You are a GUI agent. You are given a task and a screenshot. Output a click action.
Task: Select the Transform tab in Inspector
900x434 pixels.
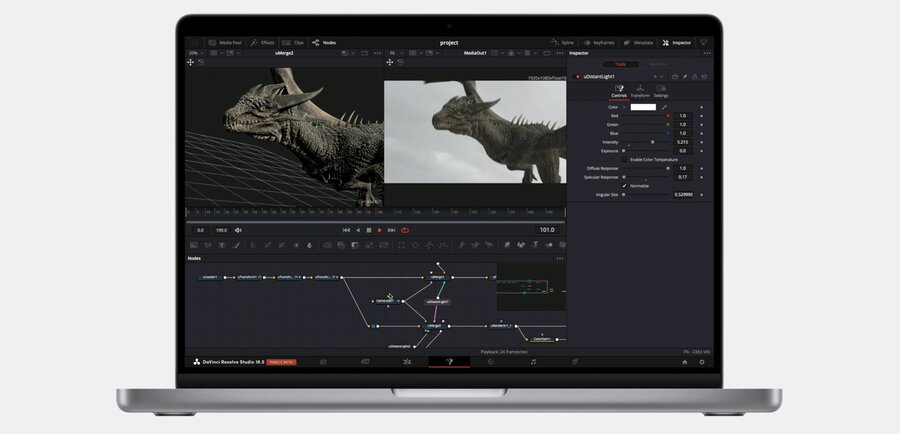[640, 91]
